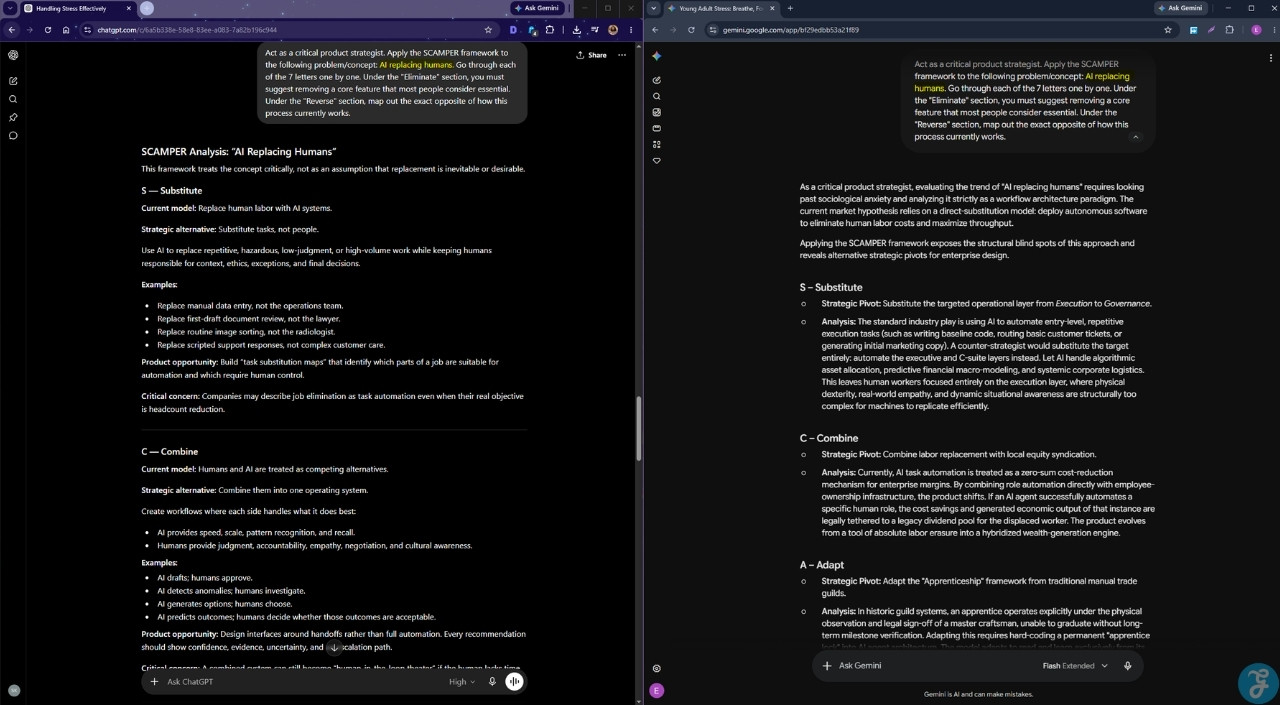
Task: Open search chats icon in ChatGPT sidebar
Action: coord(13,99)
